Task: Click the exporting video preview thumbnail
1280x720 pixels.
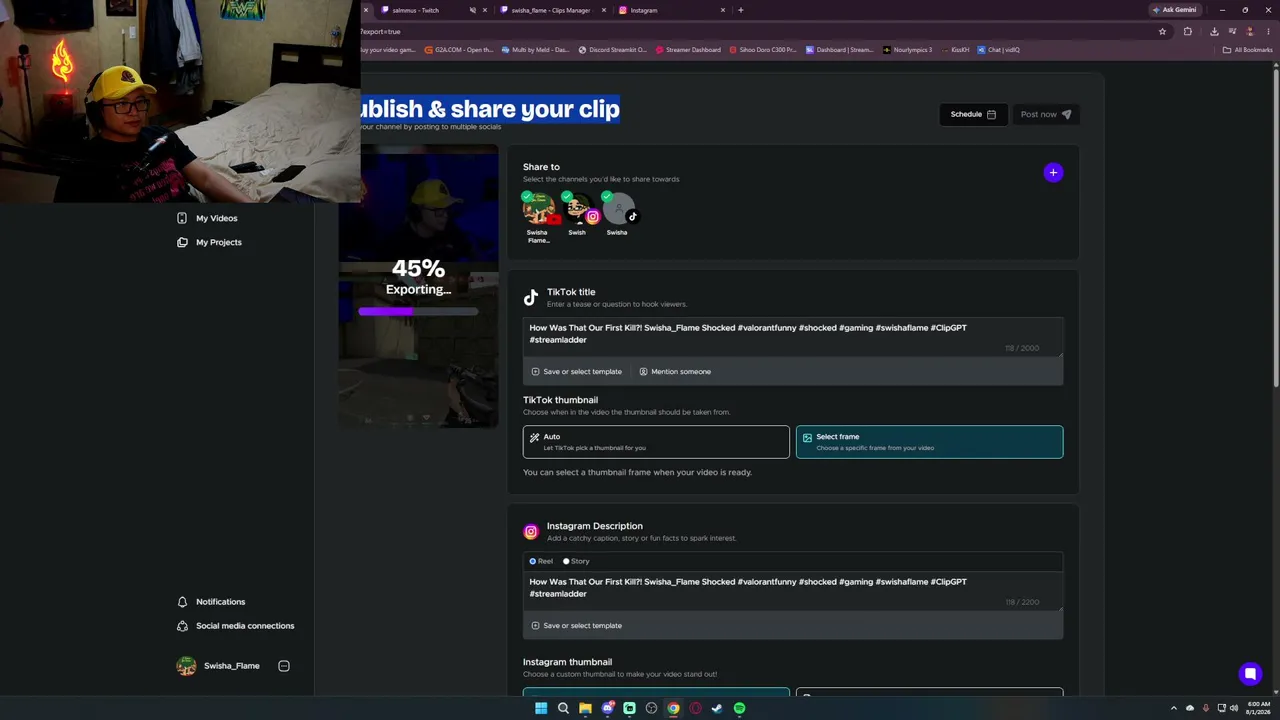Action: click(x=418, y=286)
